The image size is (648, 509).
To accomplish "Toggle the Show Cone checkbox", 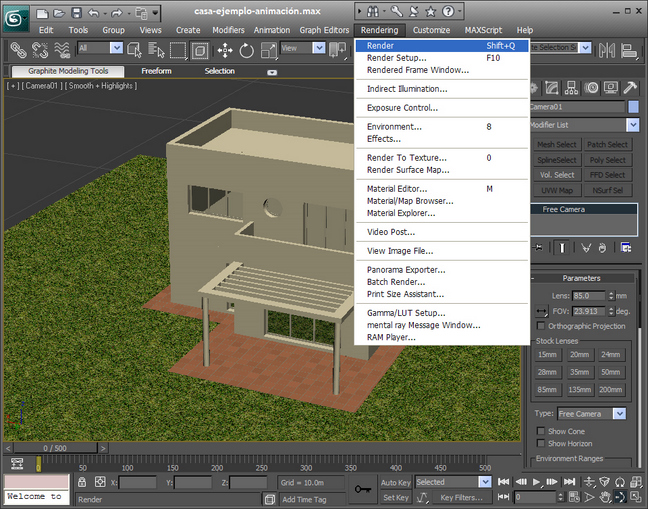I will tap(541, 431).
